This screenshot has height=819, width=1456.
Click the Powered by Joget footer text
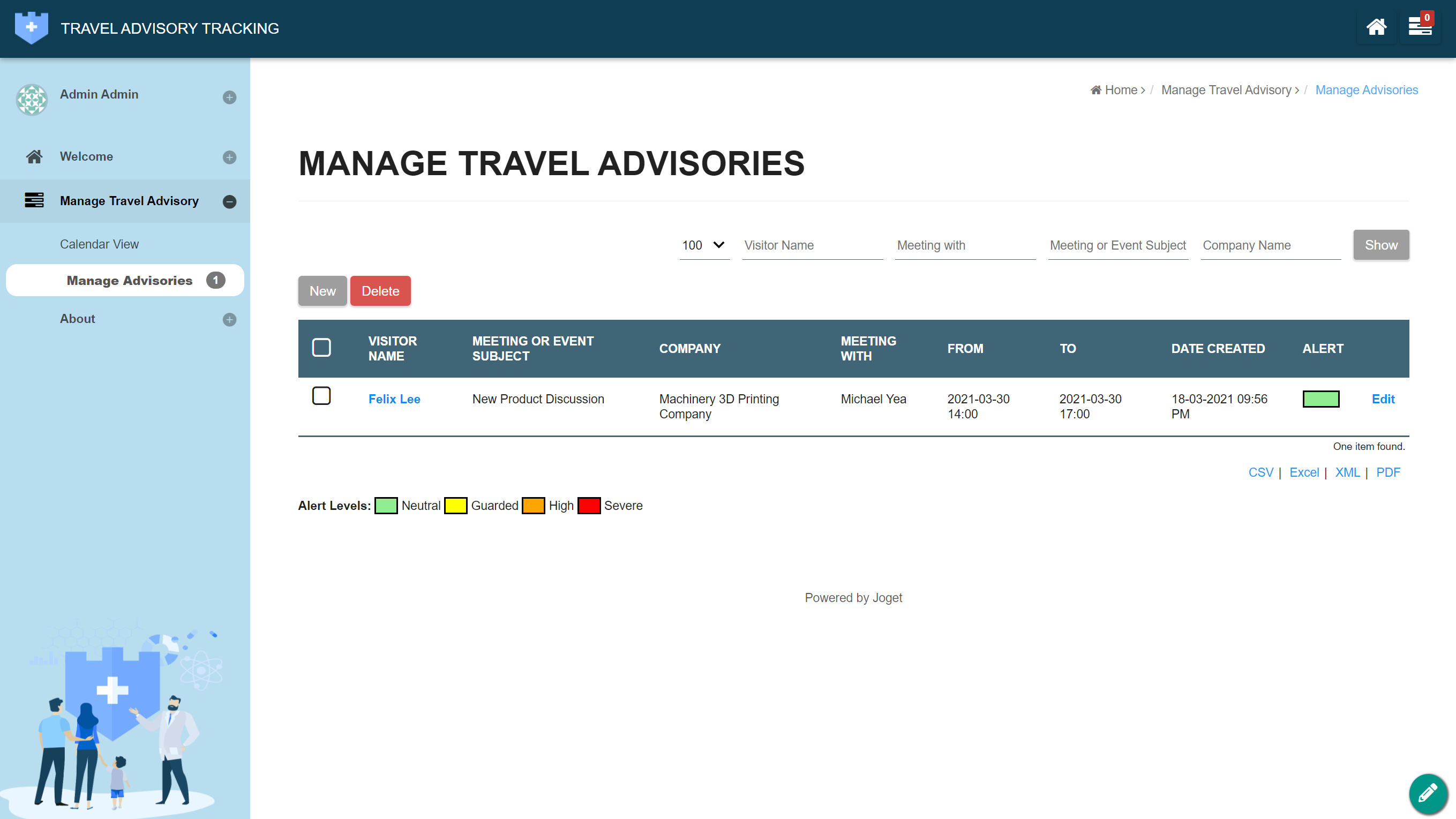click(x=853, y=598)
